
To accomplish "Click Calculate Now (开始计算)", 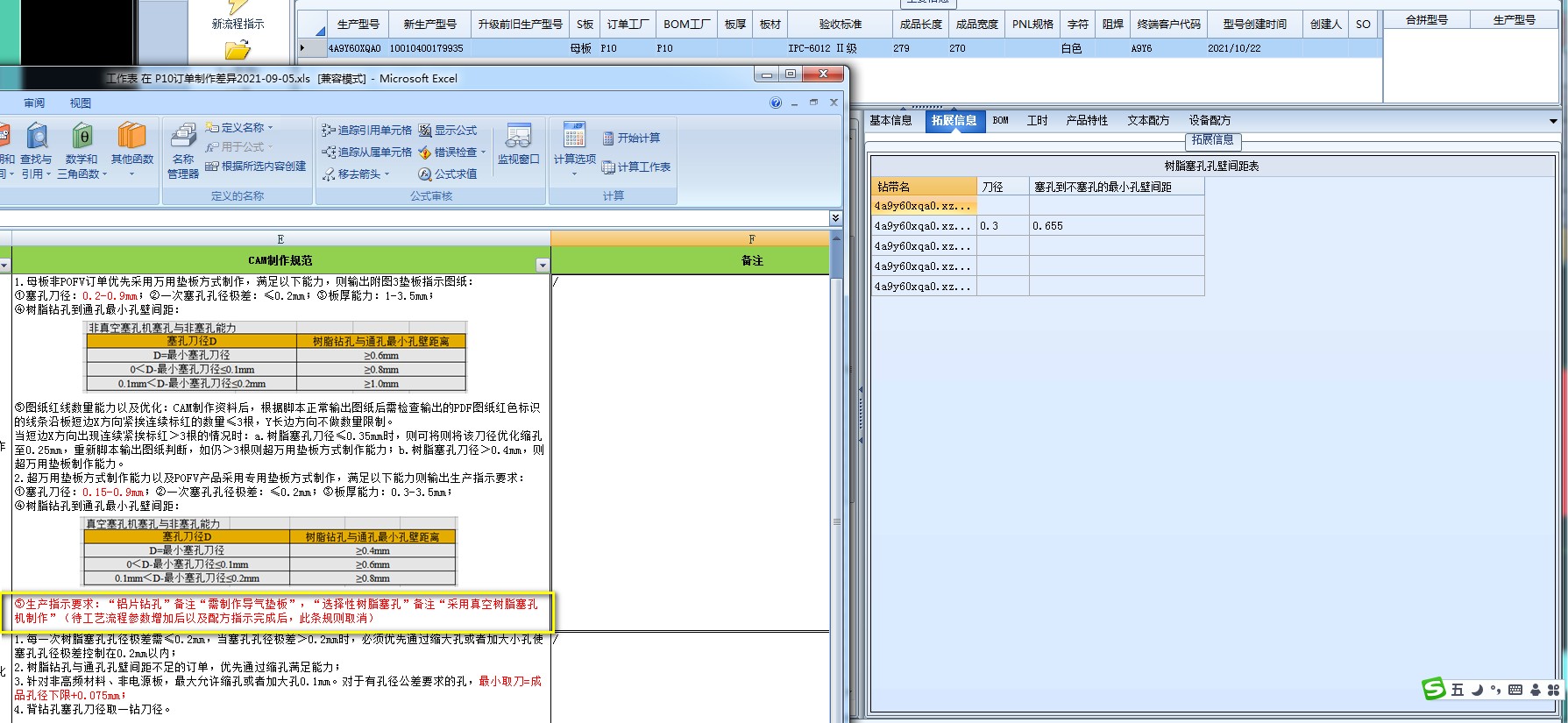I will click(632, 138).
